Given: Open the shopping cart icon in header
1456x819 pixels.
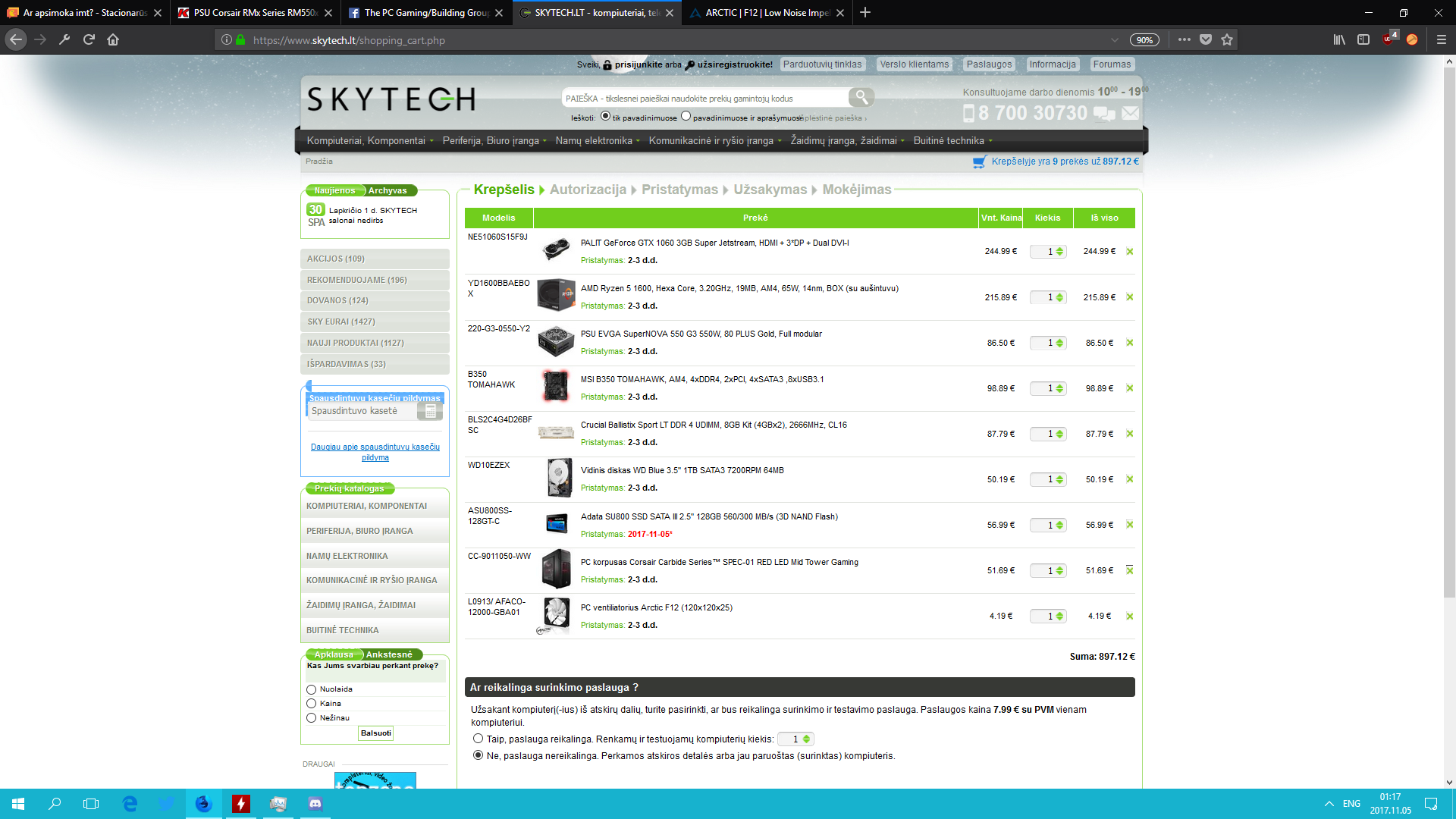Looking at the screenshot, I should (x=980, y=162).
